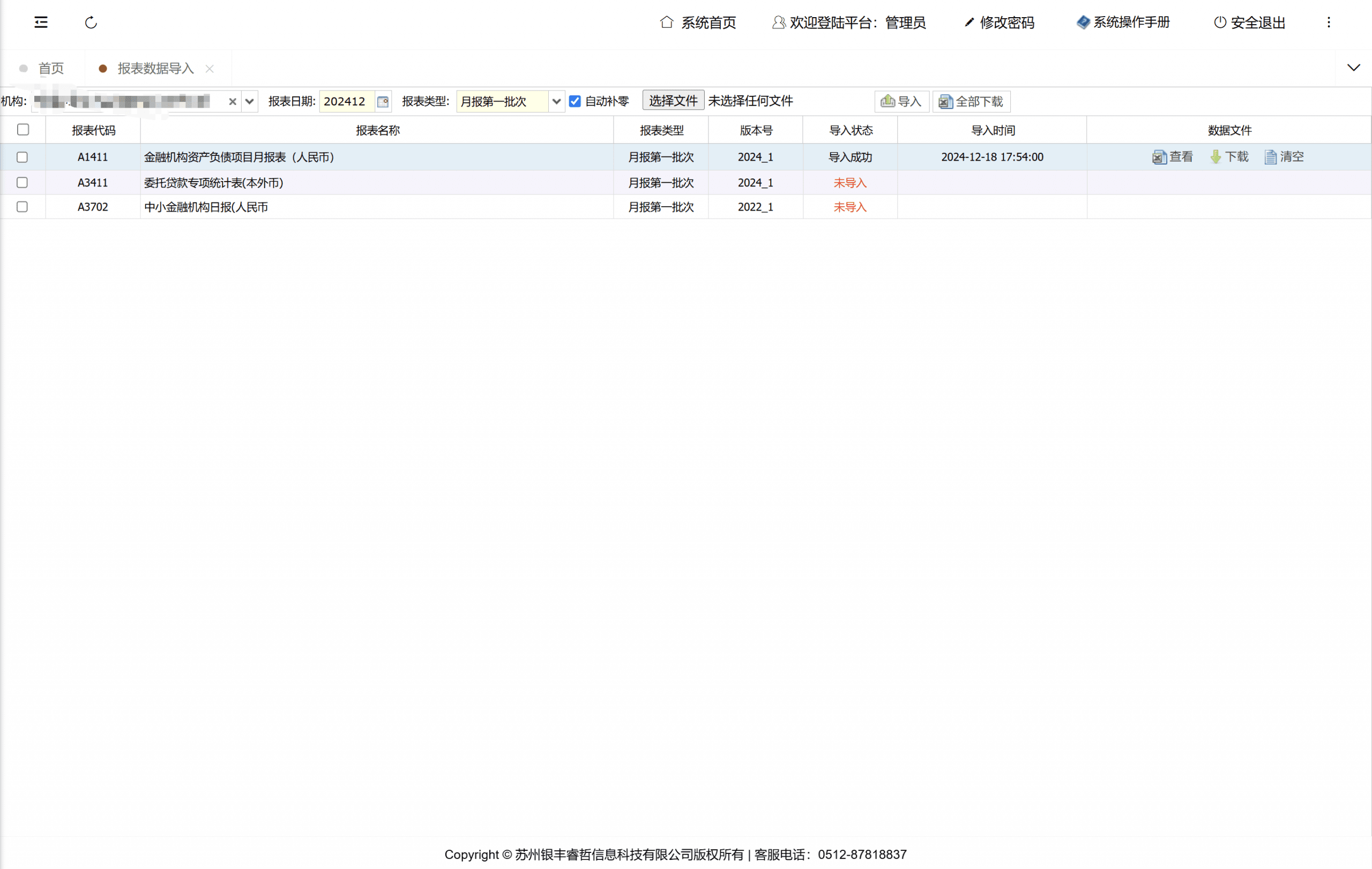
Task: Close the 报表数据导入 tab
Action: [210, 69]
